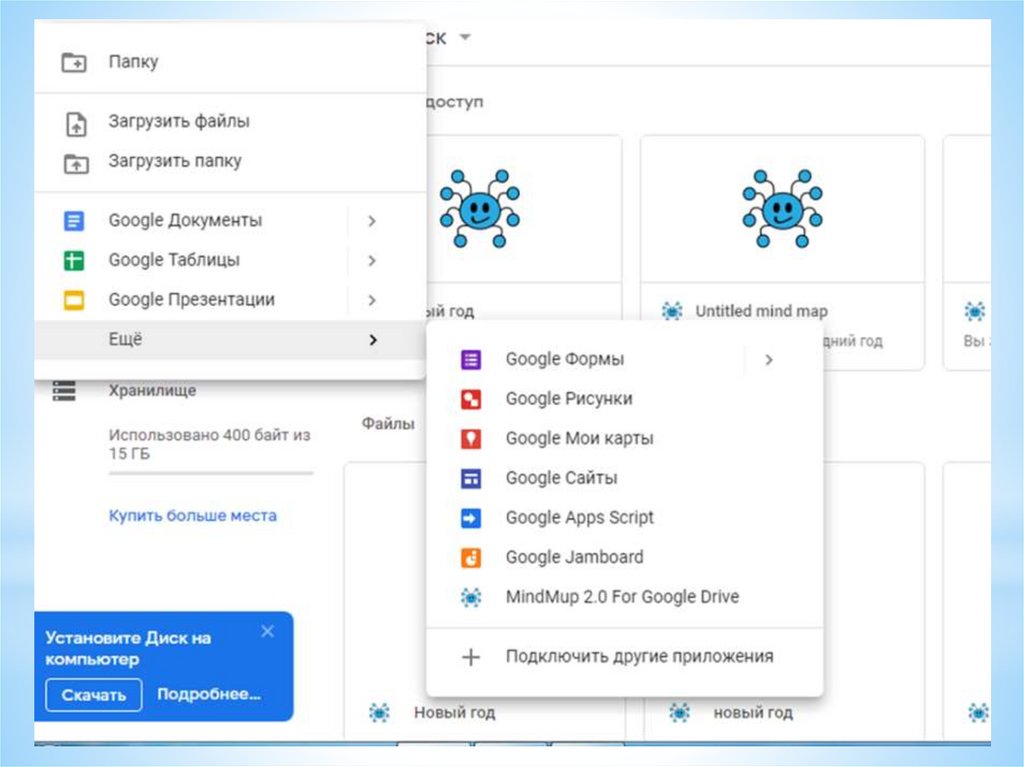Viewport: 1024px width, 767px height.
Task: Click the Google Мои карты pin icon
Action: pos(471,439)
